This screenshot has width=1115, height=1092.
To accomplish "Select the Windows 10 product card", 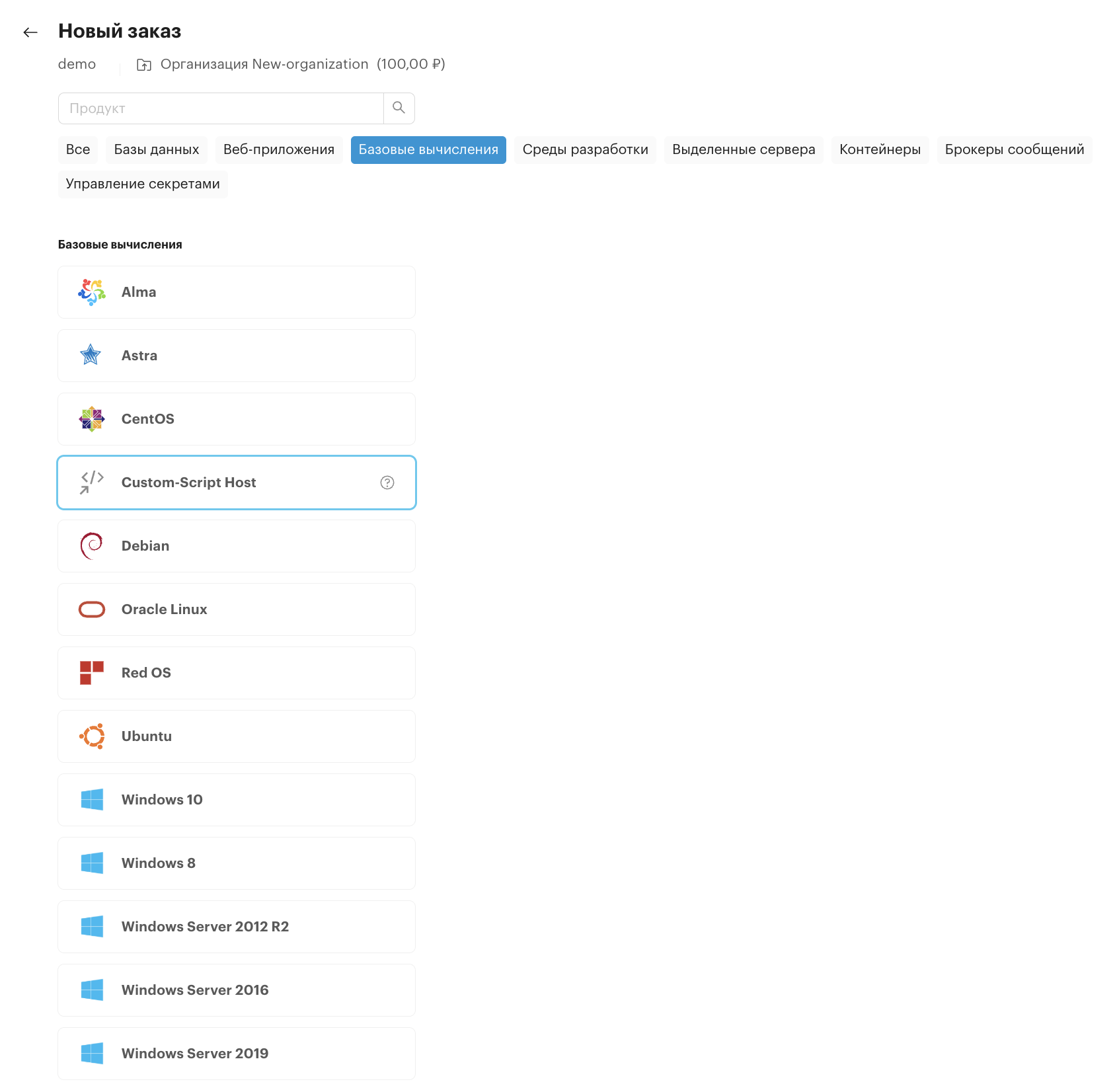I will (237, 800).
